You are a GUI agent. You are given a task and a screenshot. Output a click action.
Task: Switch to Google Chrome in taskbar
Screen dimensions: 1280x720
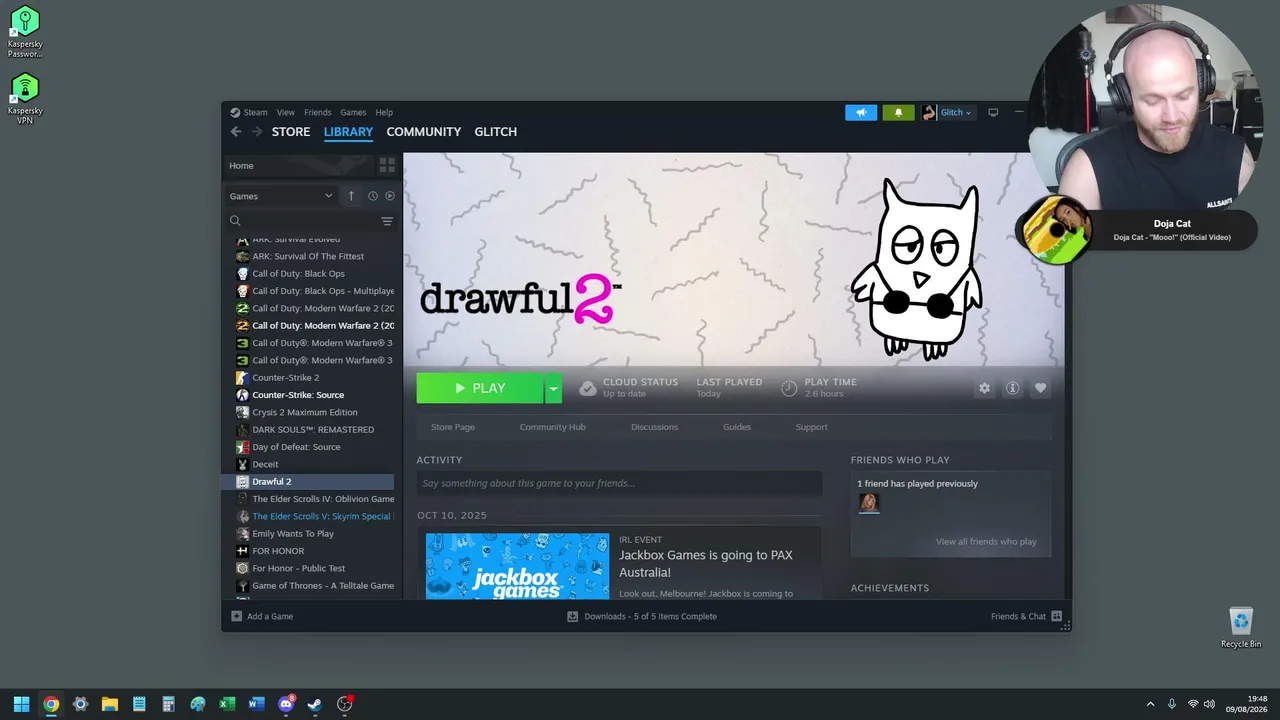pyautogui.click(x=51, y=704)
